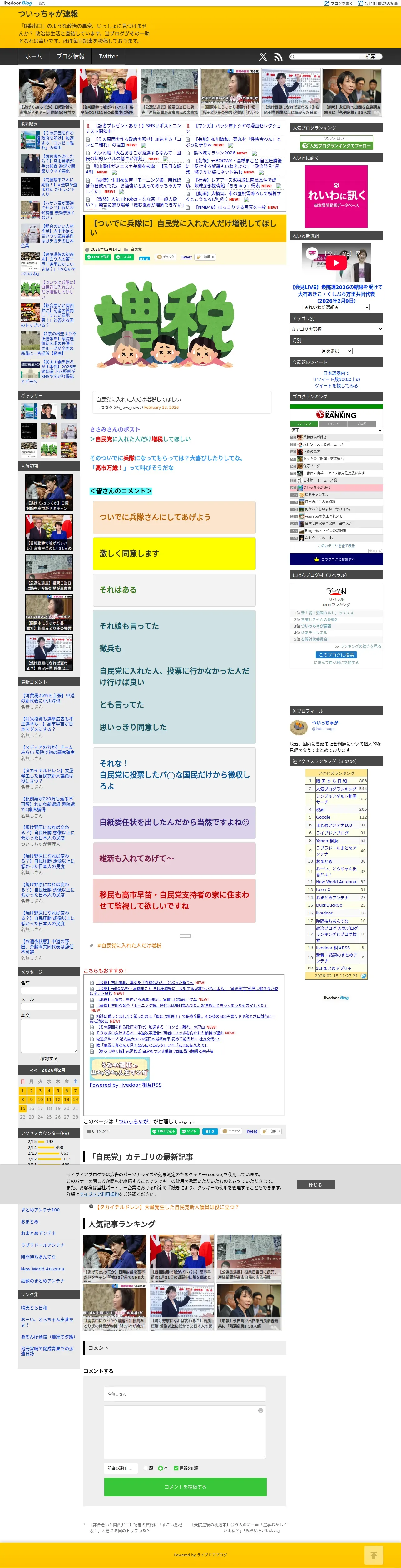Open the '月を選択' dropdown

pos(336,351)
